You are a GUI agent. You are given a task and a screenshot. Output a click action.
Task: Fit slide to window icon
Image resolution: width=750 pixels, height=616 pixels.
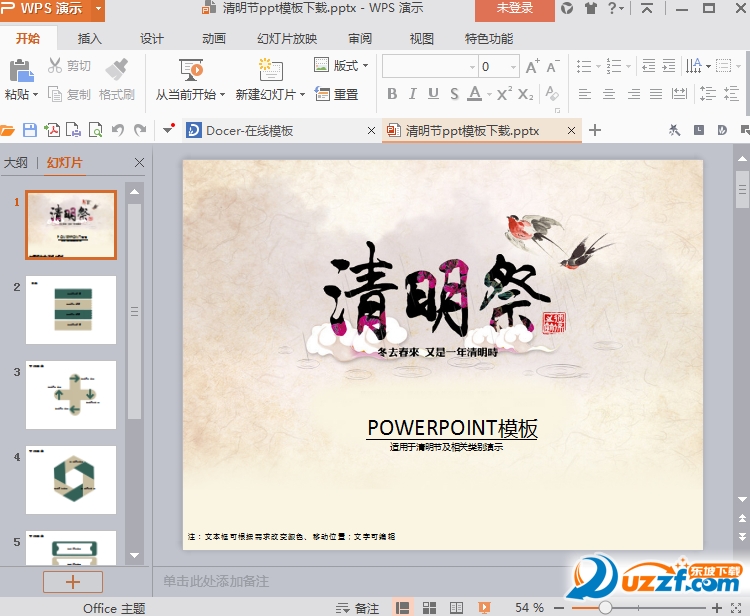pos(737,608)
